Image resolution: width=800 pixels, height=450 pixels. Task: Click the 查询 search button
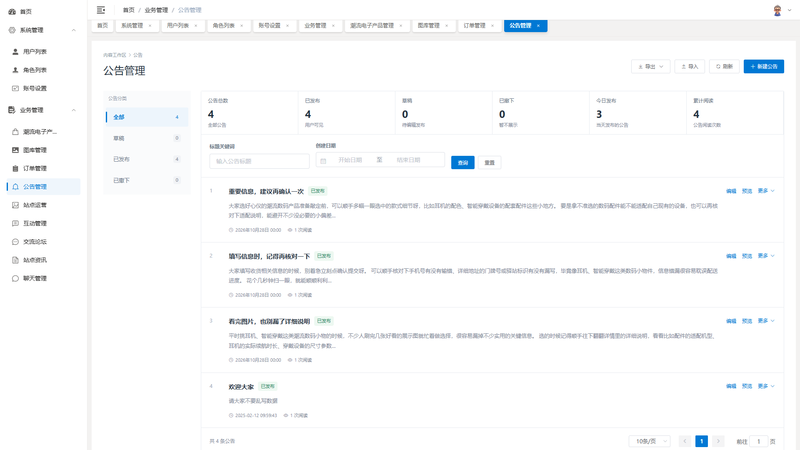tap(463, 163)
